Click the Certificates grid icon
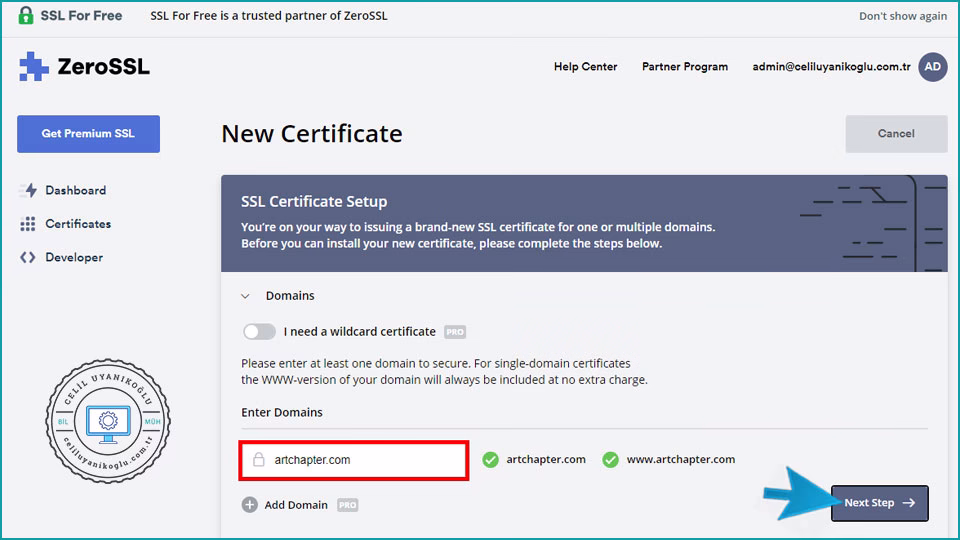The height and width of the screenshot is (540, 960). 28,224
